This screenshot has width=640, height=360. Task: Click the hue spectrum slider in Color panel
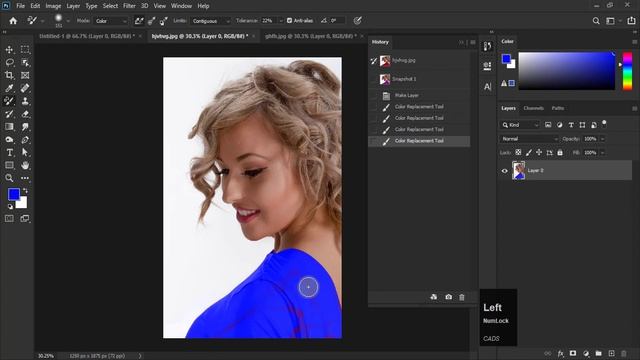627,71
